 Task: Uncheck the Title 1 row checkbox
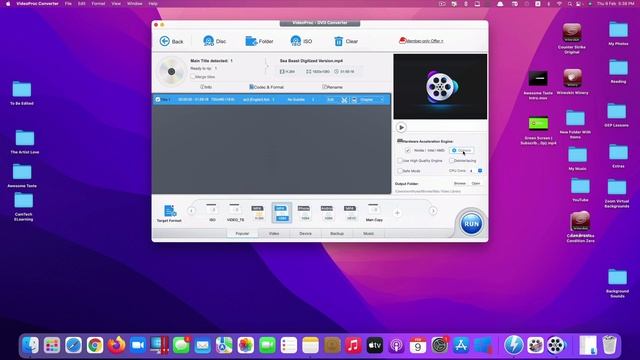pos(158,100)
